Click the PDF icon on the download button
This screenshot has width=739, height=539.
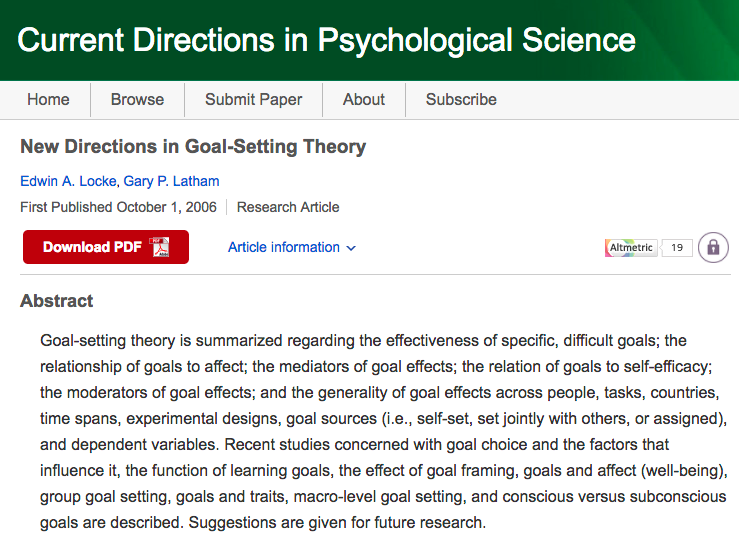160,247
